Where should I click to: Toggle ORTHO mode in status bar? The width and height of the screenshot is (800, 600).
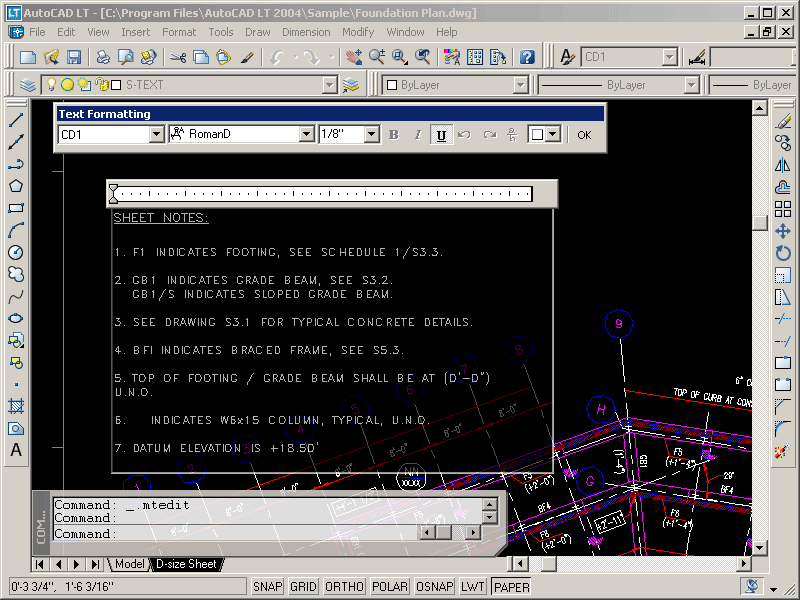pyautogui.click(x=345, y=587)
